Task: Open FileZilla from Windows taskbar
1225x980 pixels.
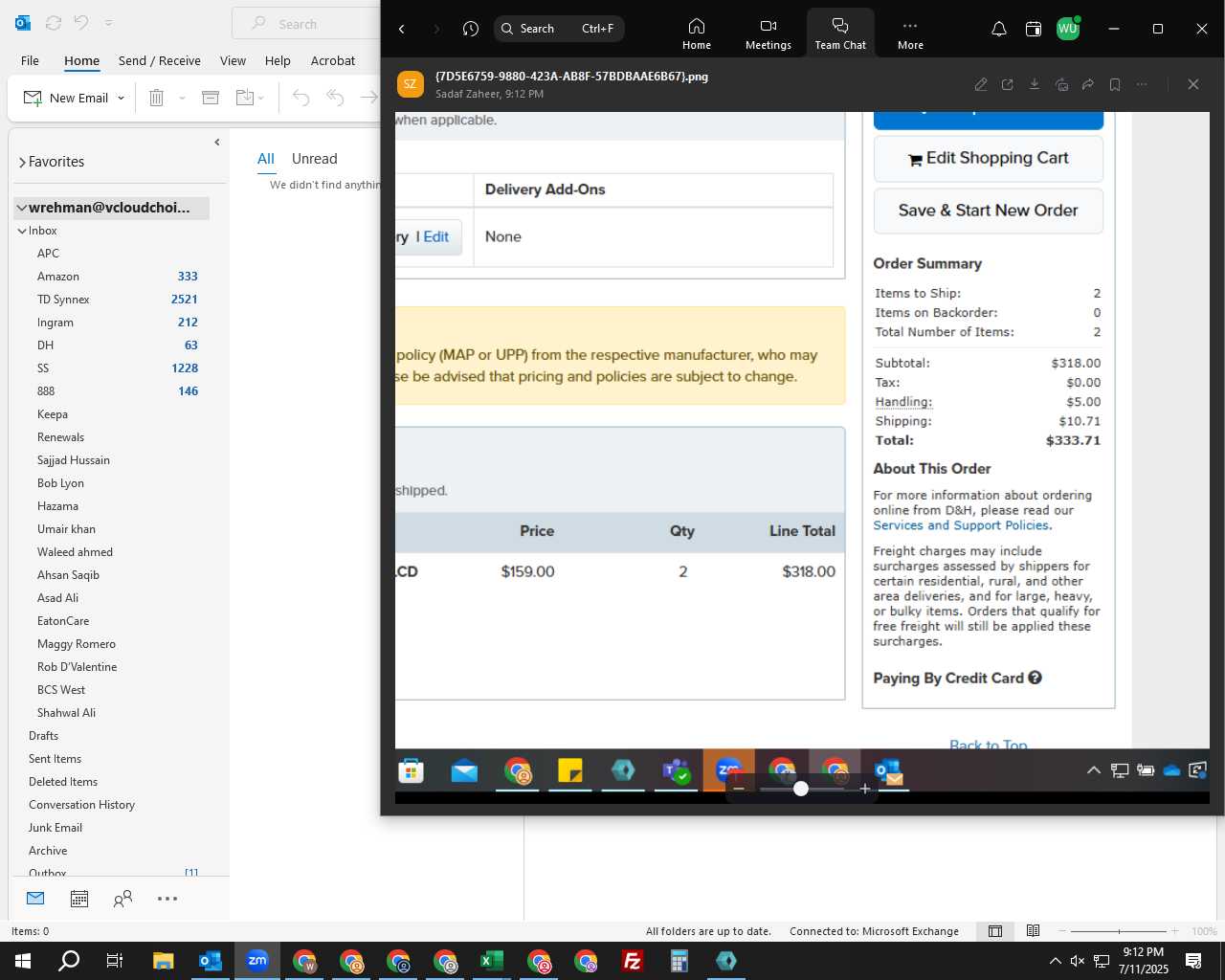Action: coord(633,961)
